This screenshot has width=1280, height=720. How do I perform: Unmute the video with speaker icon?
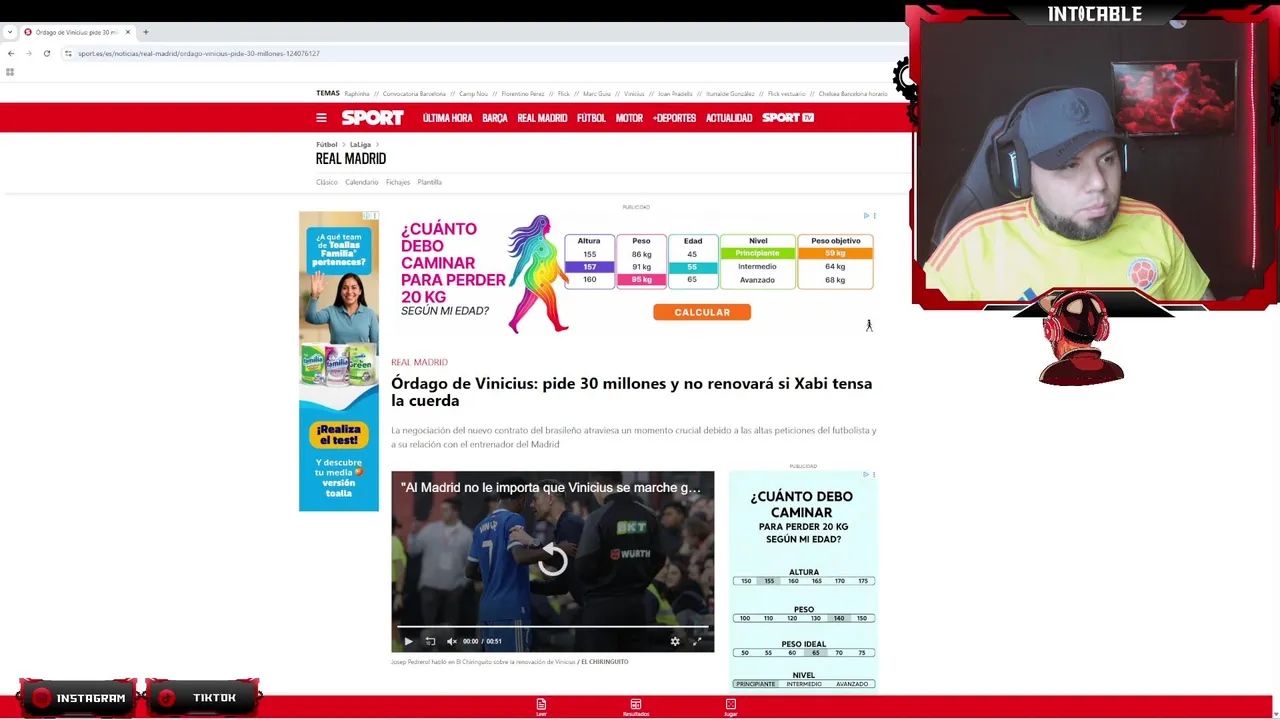[452, 641]
